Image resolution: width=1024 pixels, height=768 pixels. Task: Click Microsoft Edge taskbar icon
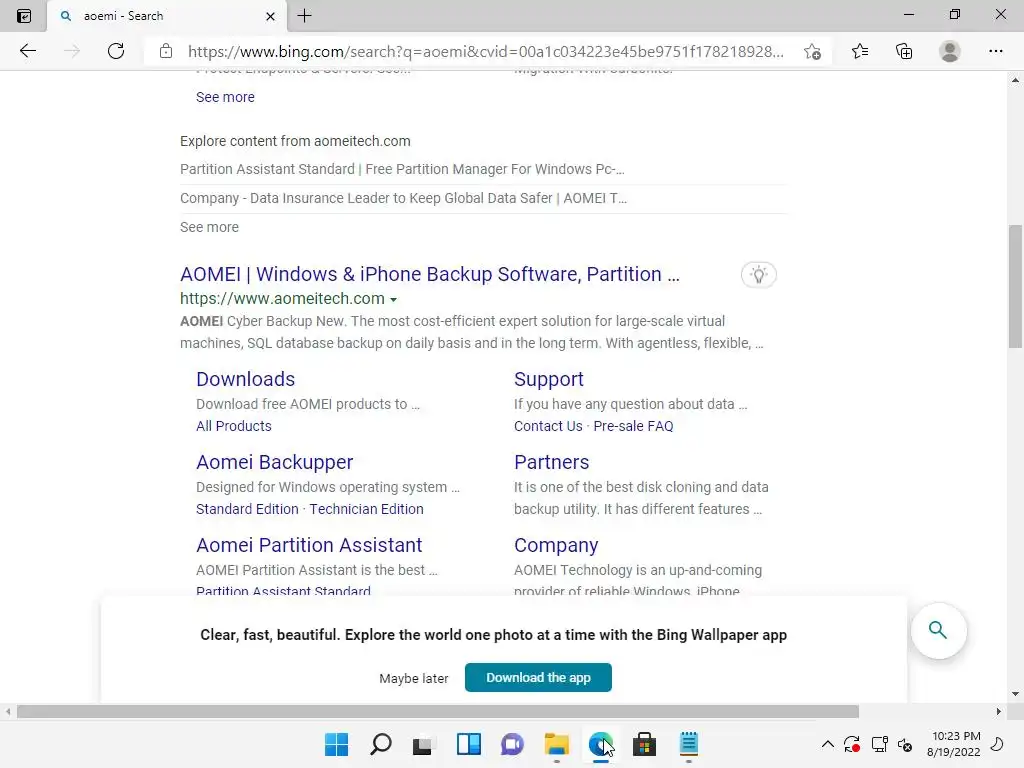click(x=600, y=744)
